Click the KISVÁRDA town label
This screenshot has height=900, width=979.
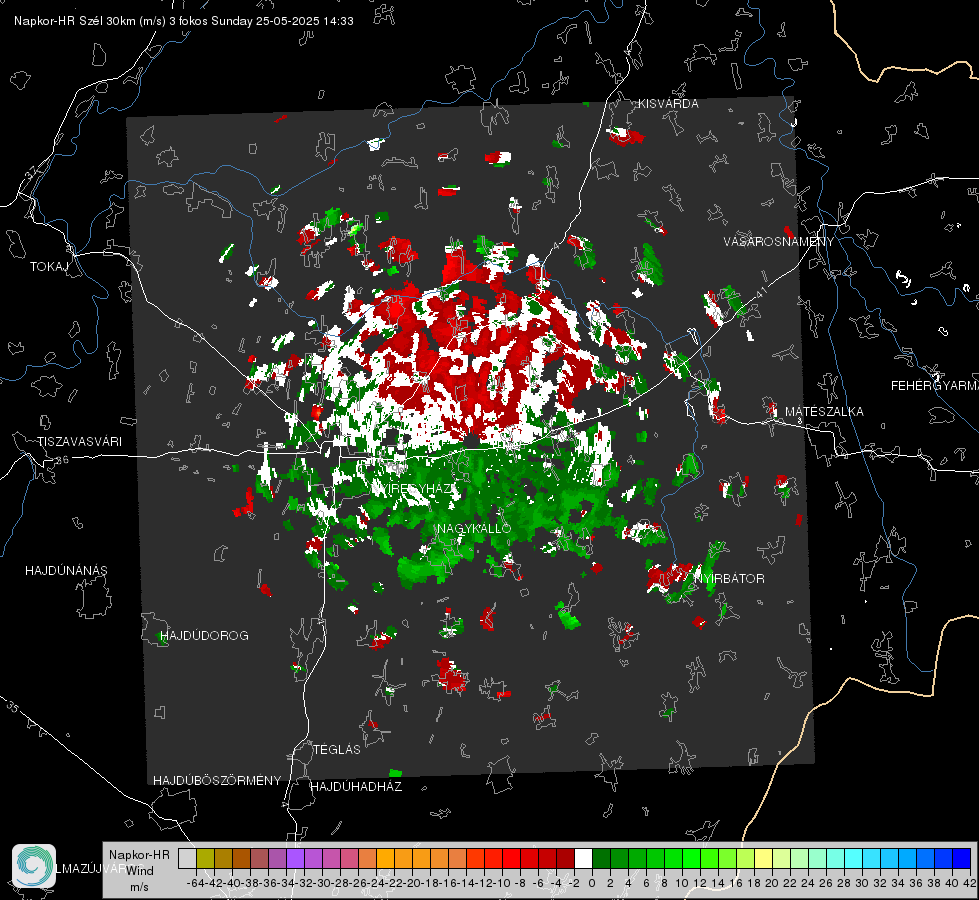point(668,104)
